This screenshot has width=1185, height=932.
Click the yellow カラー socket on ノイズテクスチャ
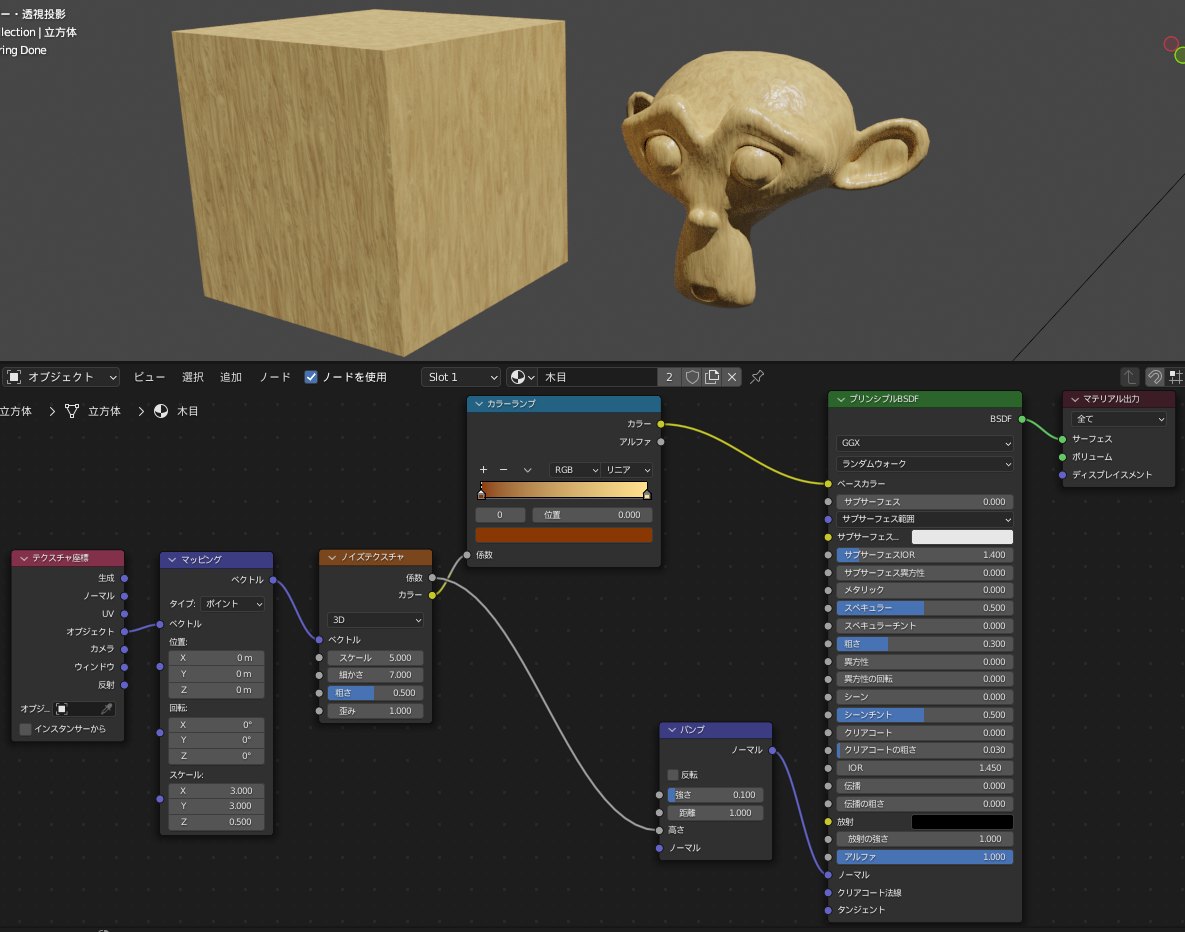pos(432,595)
